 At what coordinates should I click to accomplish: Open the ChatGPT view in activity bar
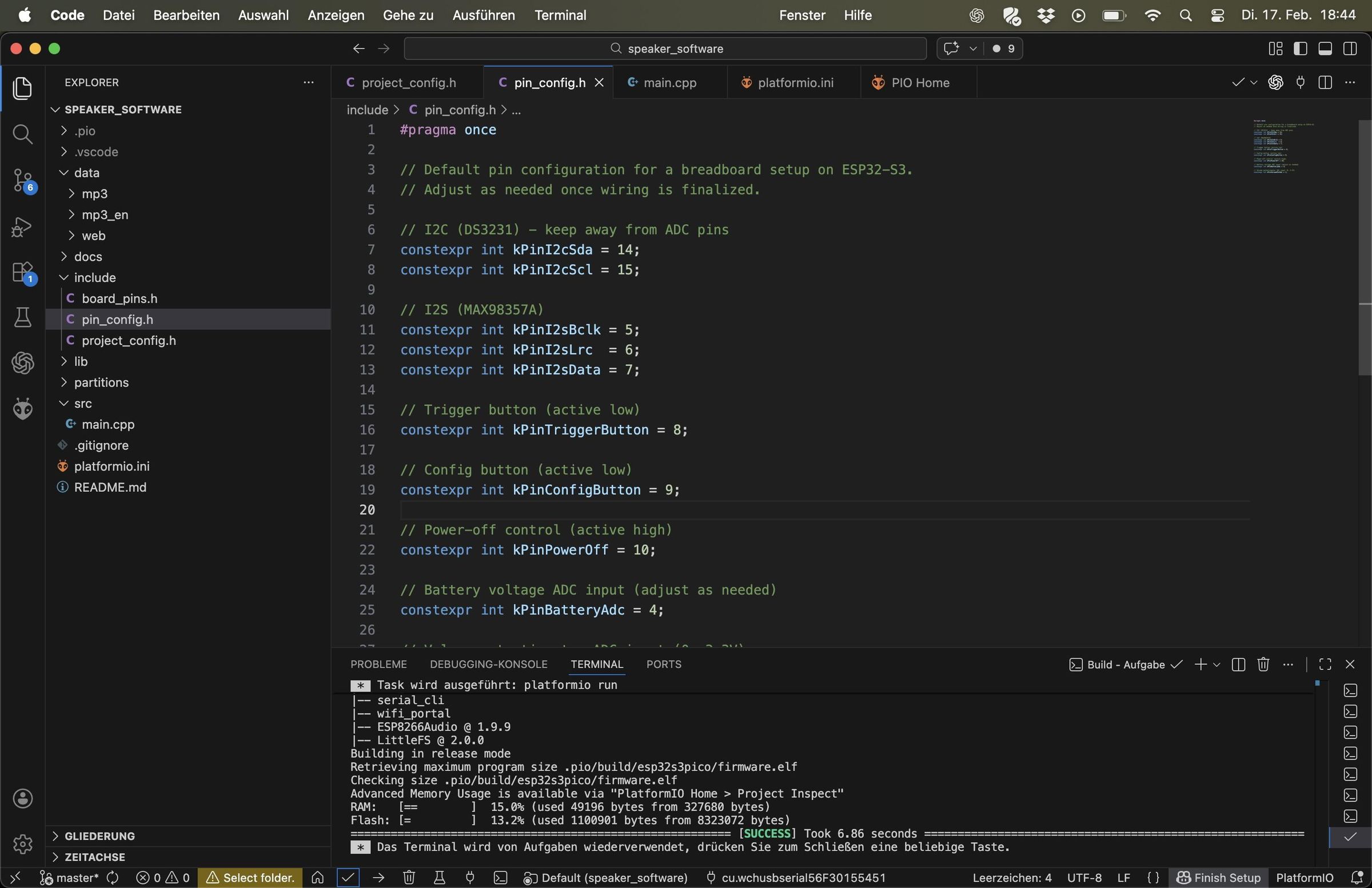(22, 363)
